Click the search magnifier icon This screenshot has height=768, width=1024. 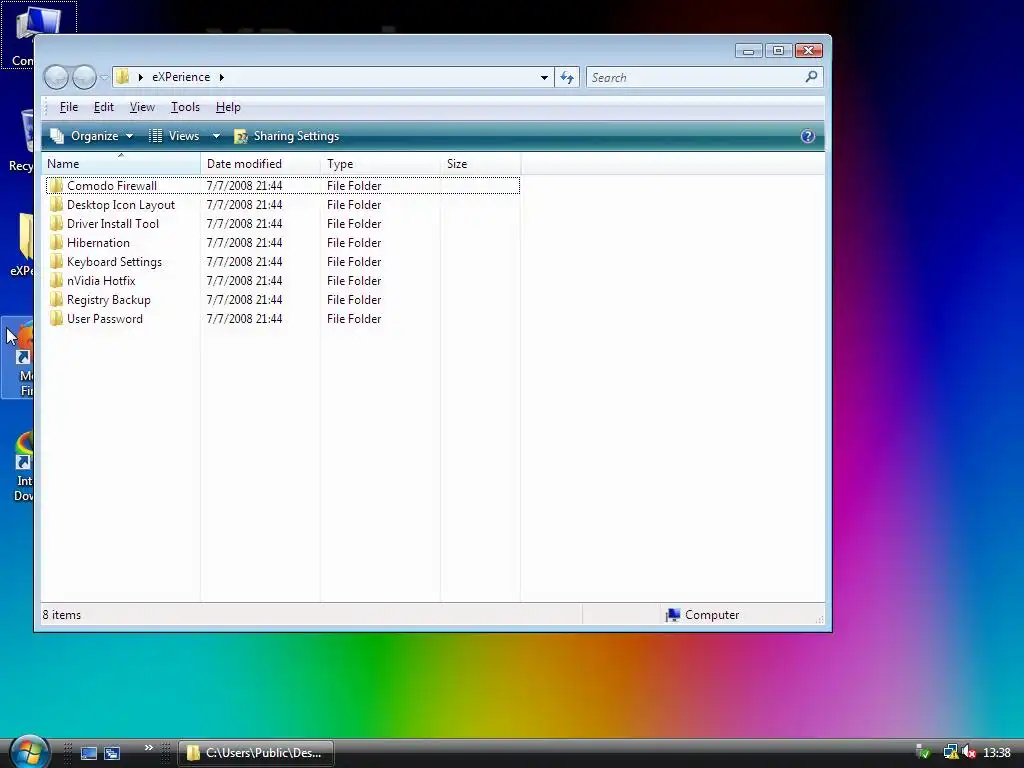pos(811,77)
